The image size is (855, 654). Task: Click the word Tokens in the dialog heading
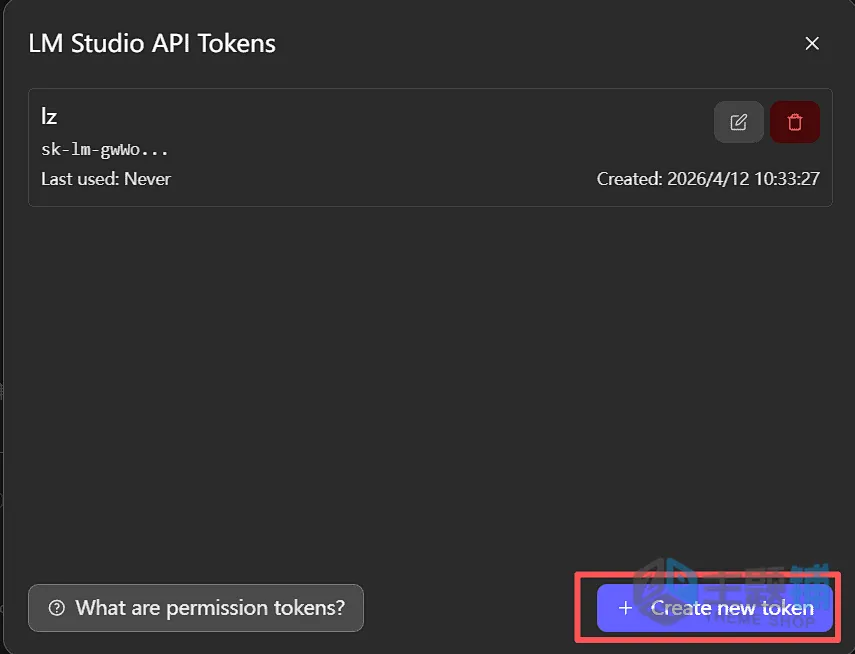pyautogui.click(x=237, y=44)
